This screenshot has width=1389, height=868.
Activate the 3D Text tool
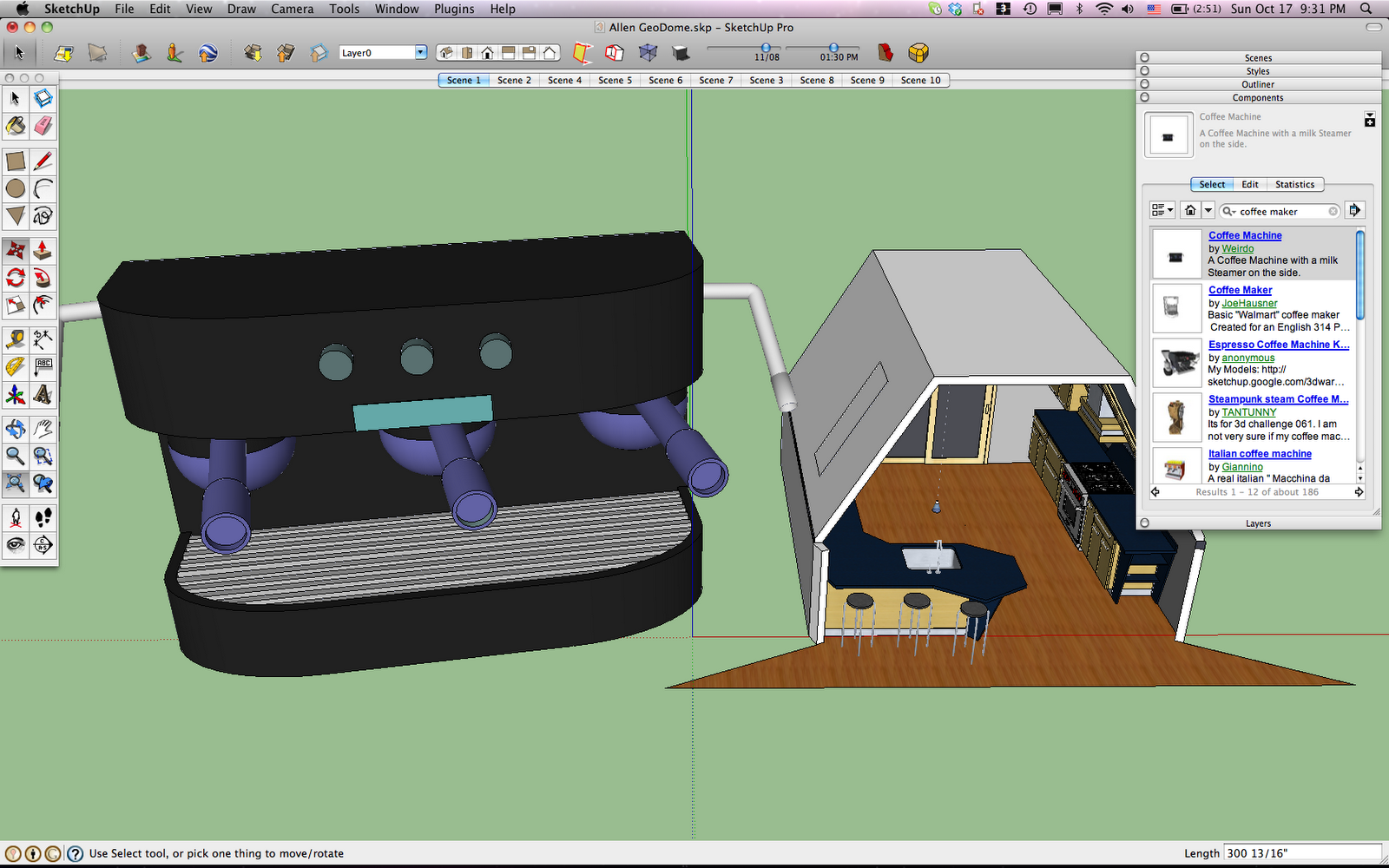[43, 395]
